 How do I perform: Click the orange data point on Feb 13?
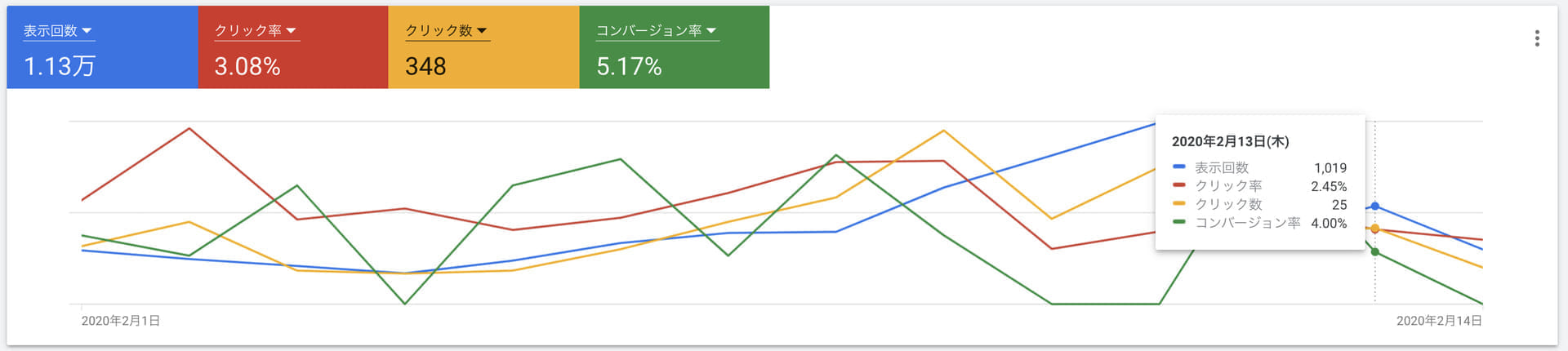point(1375,229)
